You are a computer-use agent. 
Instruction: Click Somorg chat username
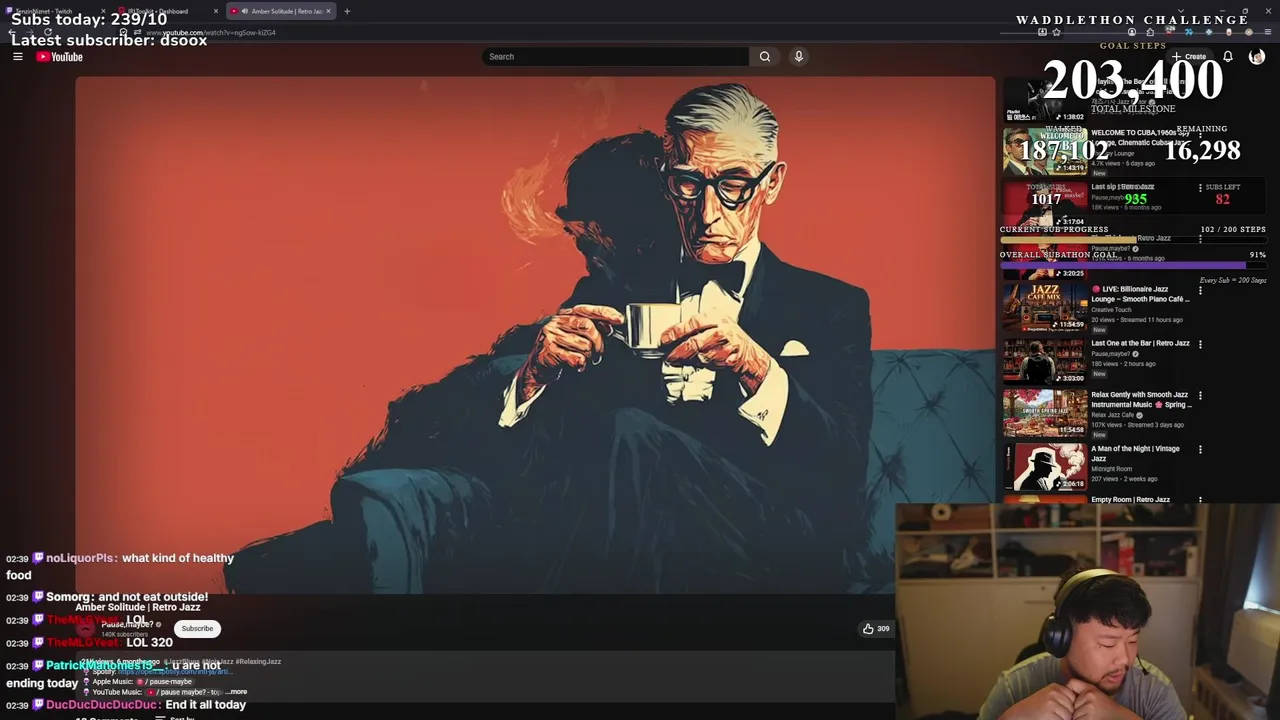coord(68,597)
